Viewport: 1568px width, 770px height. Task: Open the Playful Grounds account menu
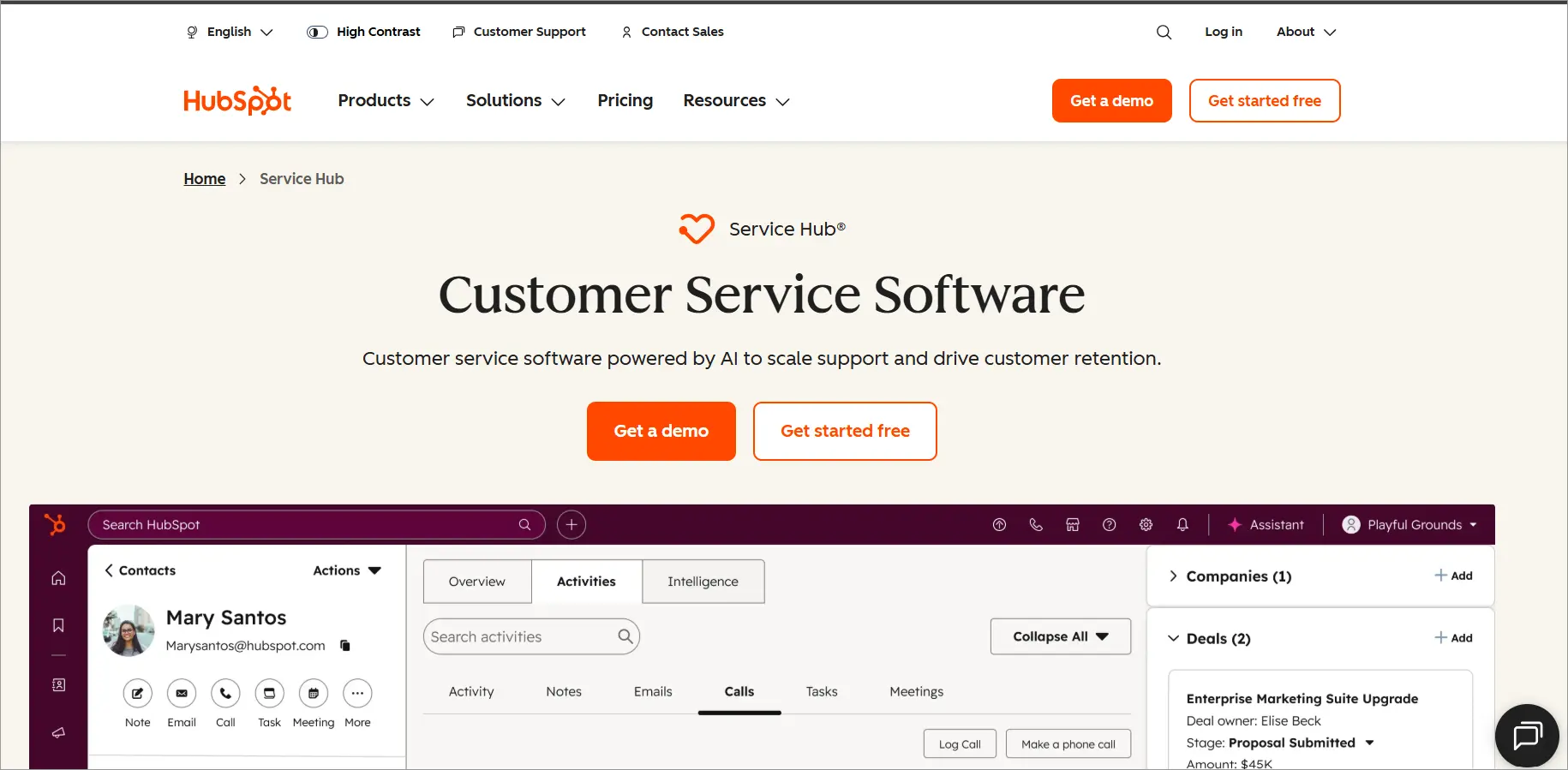[1409, 525]
